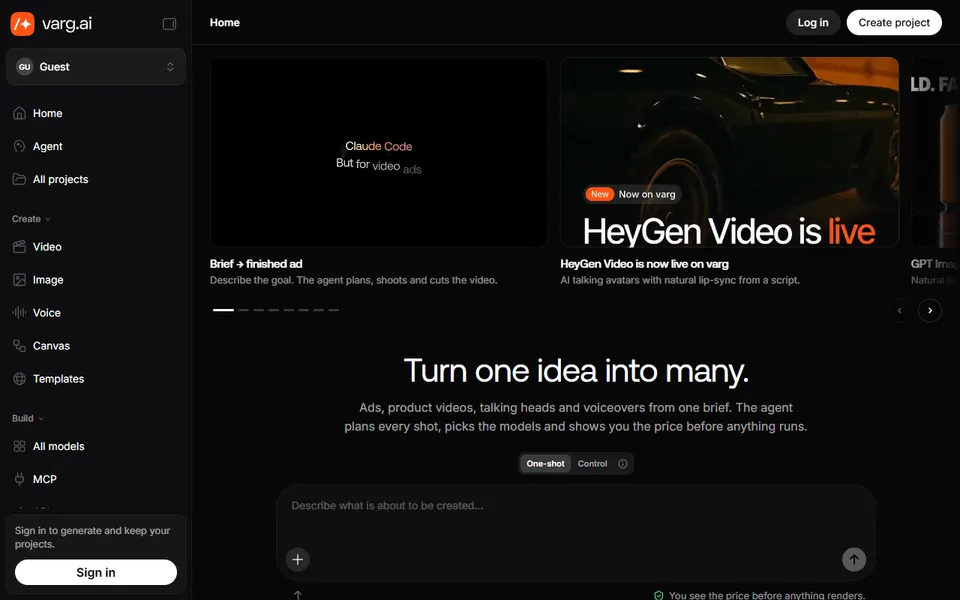Select the last carousel indicator dash
960x600 pixels.
[334, 310]
